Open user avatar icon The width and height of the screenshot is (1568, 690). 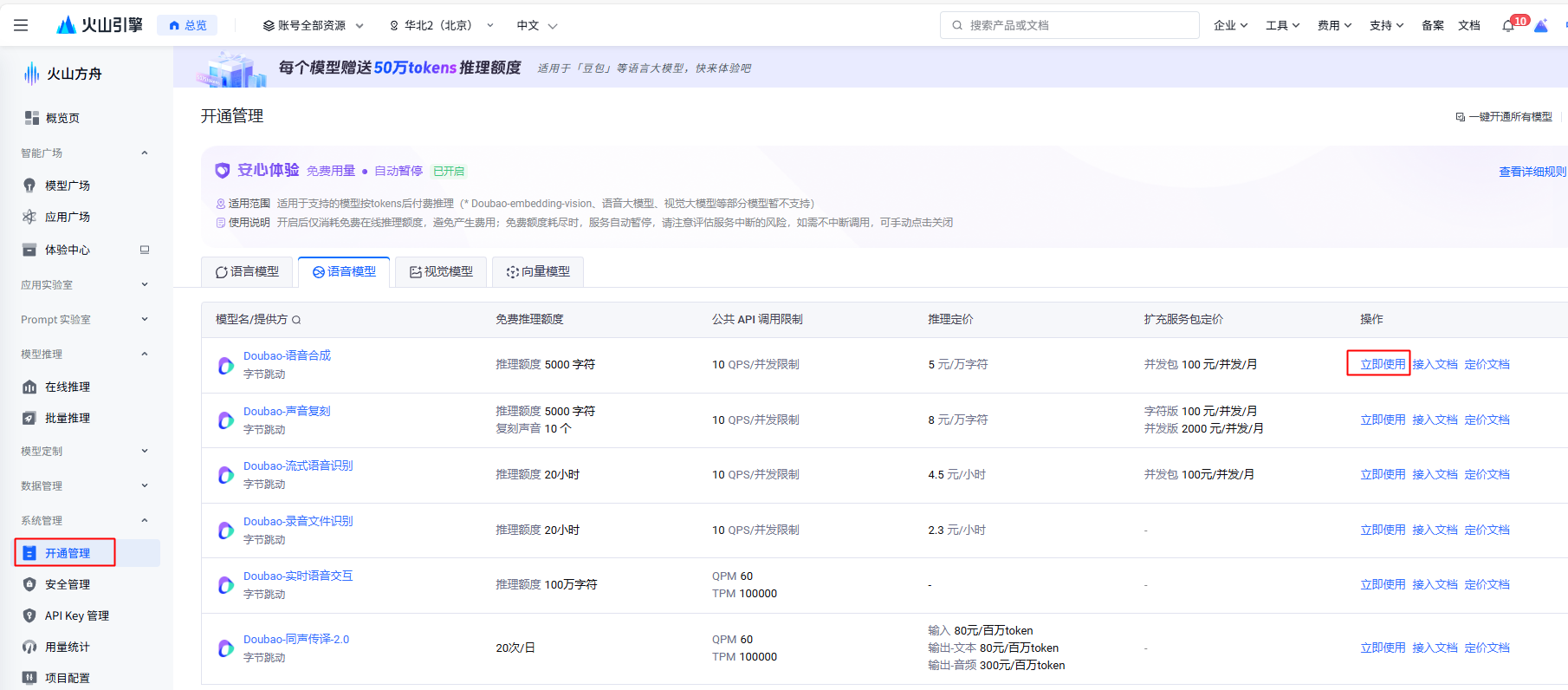click(x=1541, y=26)
